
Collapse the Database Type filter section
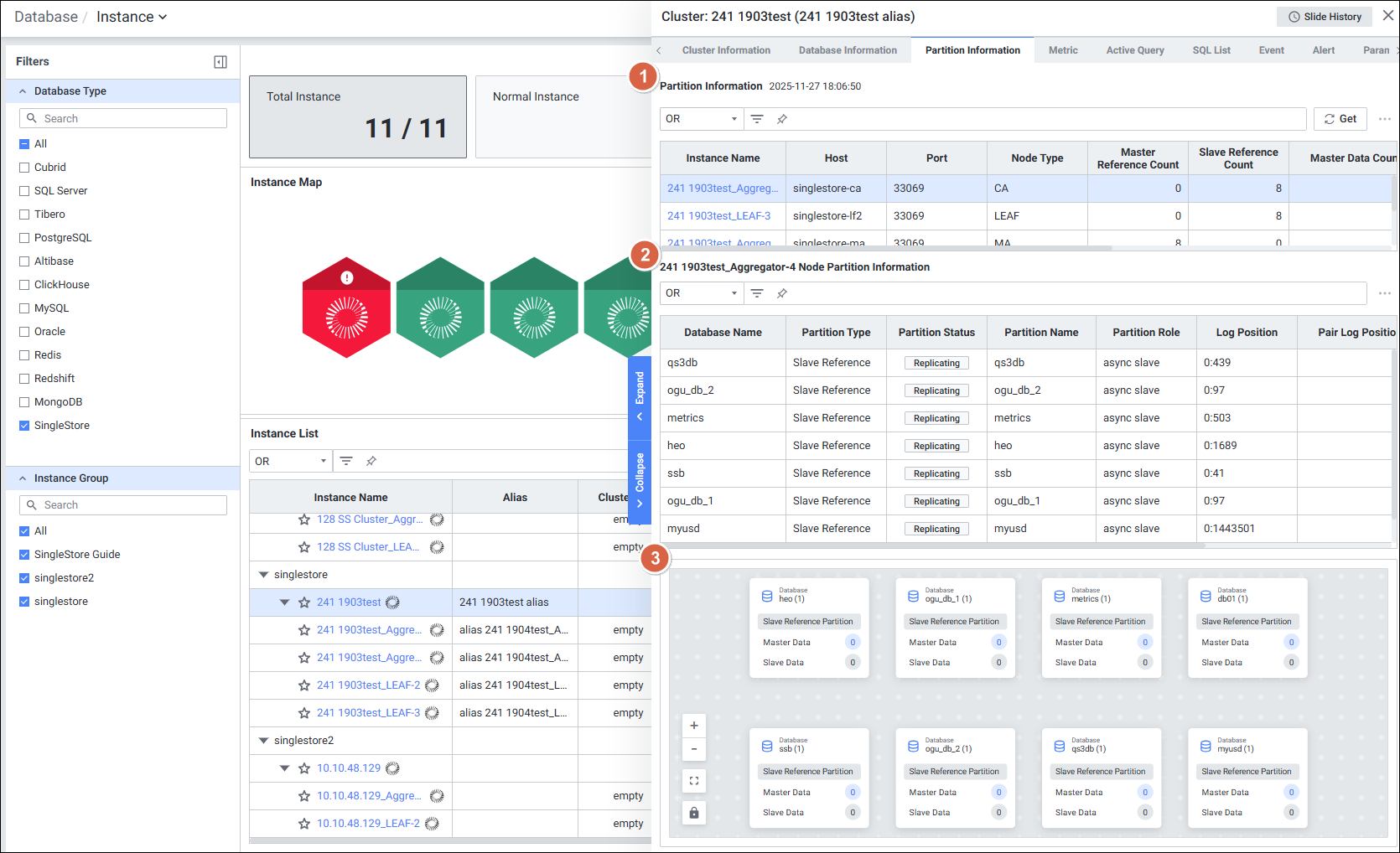(x=23, y=91)
